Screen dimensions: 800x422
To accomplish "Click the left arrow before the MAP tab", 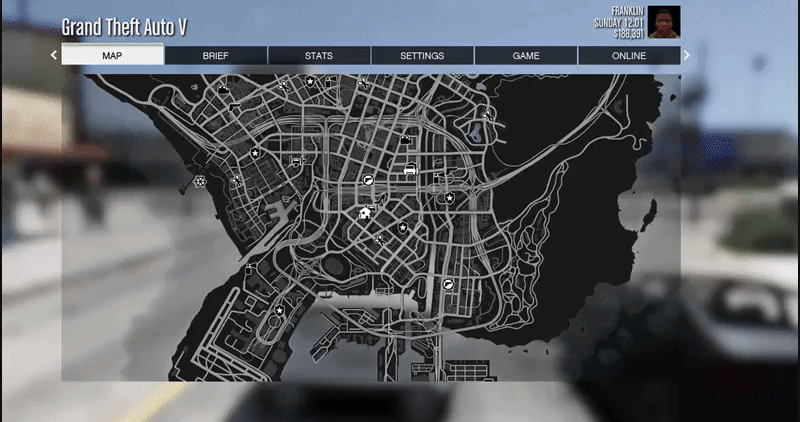I will click(54, 55).
